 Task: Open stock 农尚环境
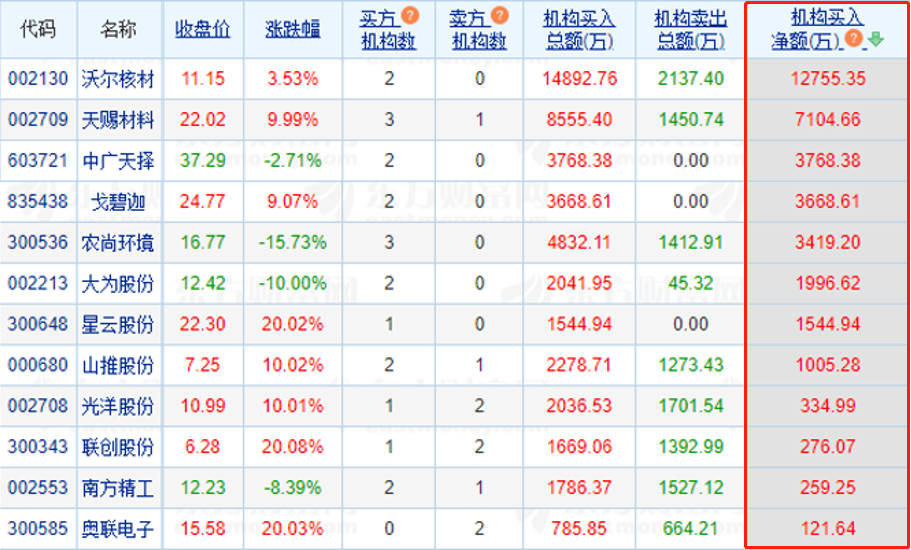[119, 242]
